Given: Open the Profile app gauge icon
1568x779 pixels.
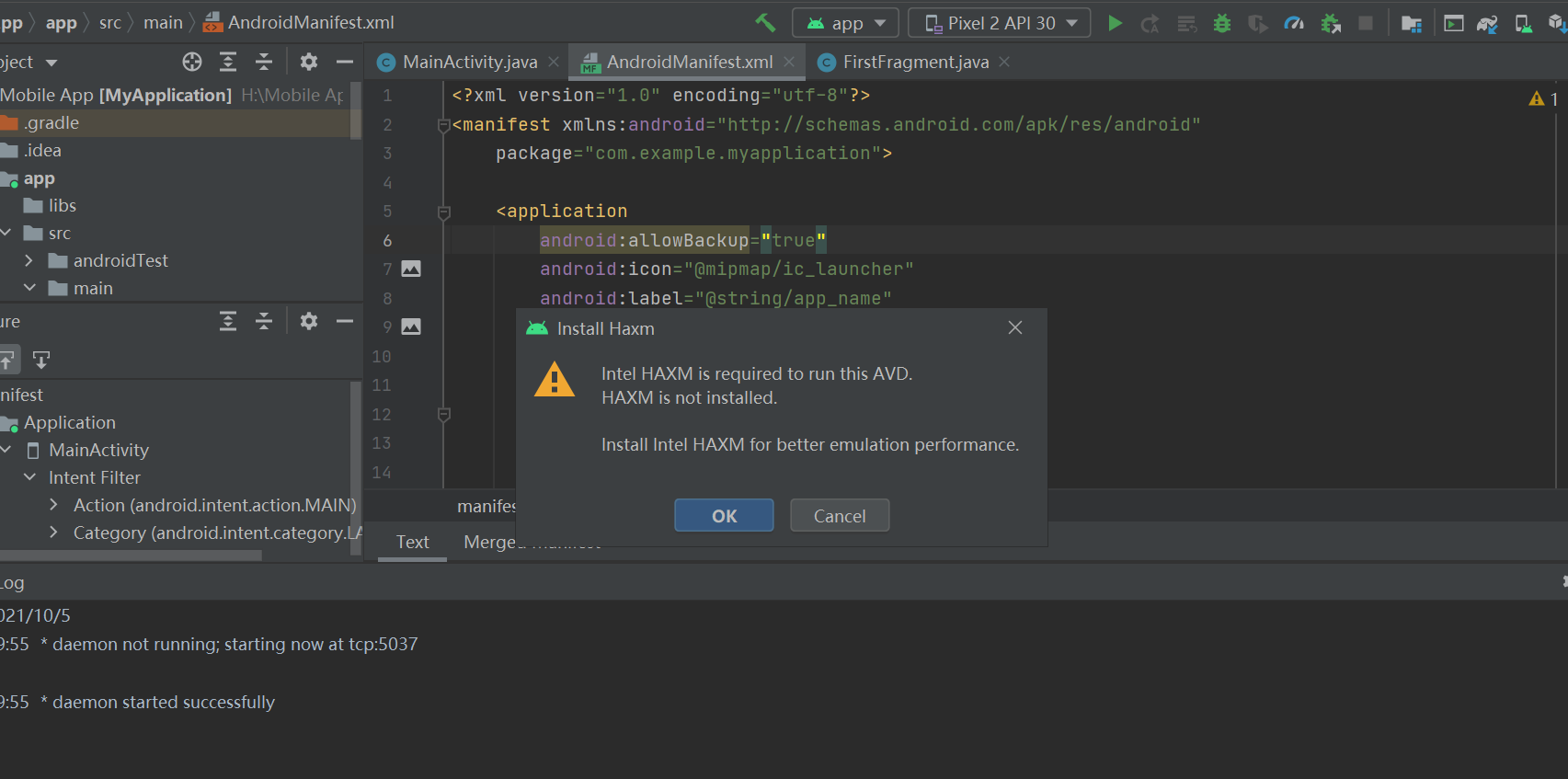Looking at the screenshot, I should pos(1294,24).
